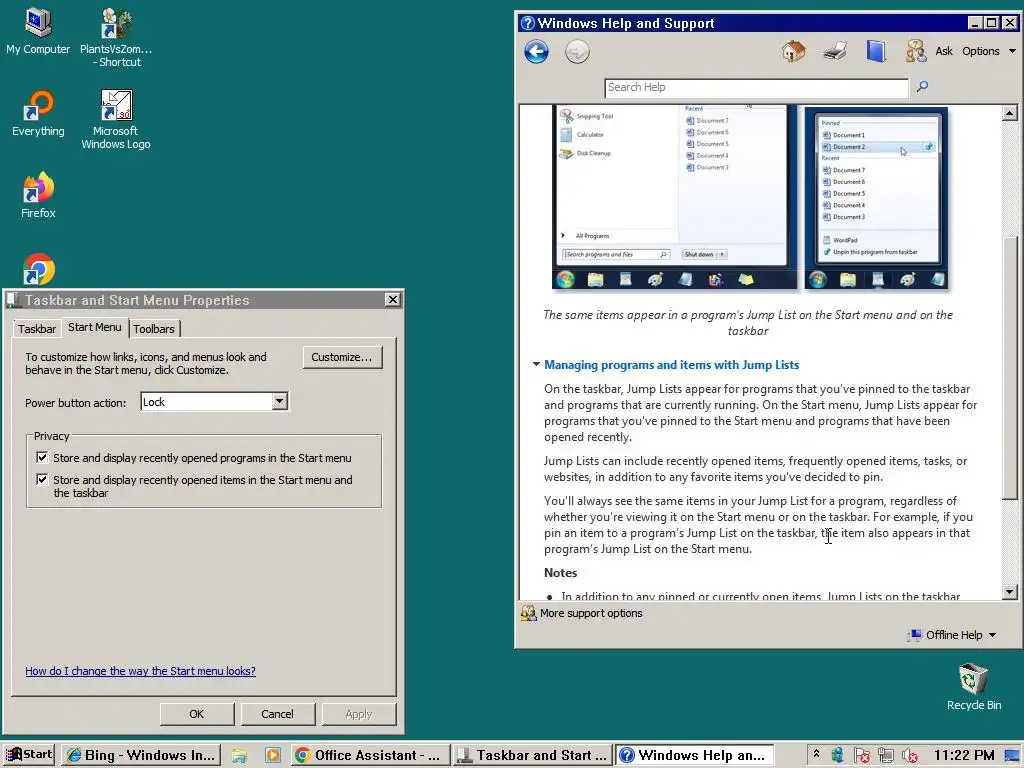The height and width of the screenshot is (768, 1024).
Task: Click the muted volume tray icon
Action: pos(910,756)
